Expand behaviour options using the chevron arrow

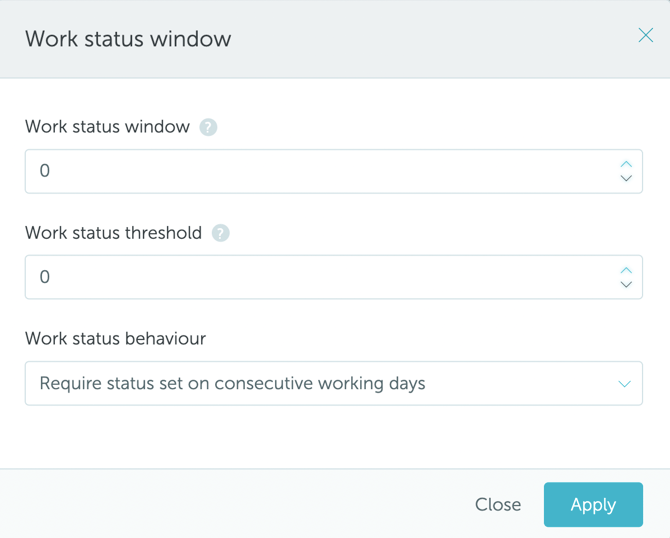point(624,384)
